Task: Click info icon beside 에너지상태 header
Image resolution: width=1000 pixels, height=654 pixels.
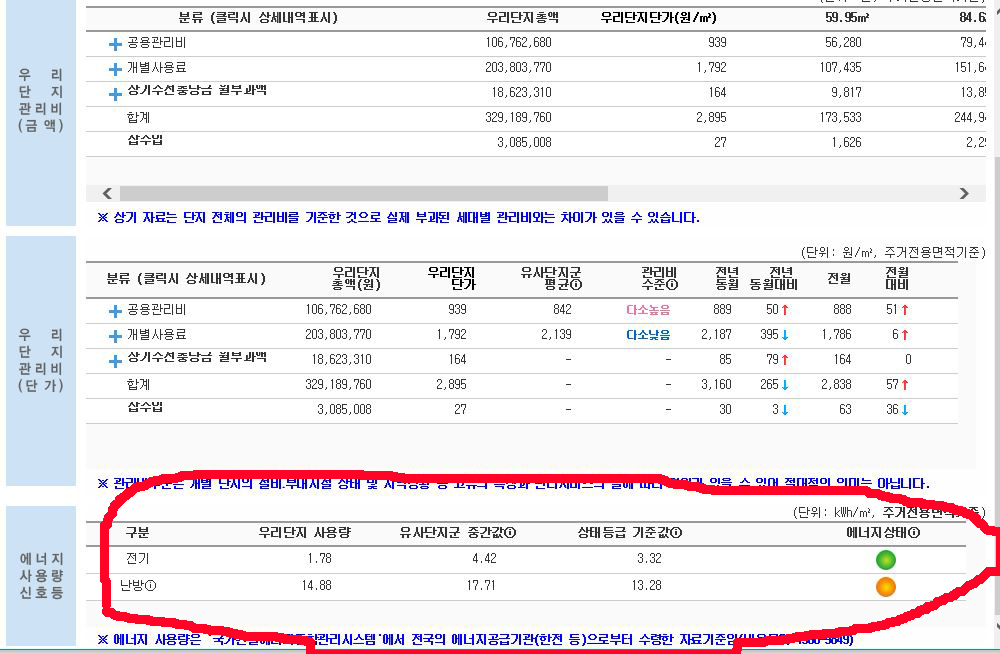Action: [x=914, y=533]
